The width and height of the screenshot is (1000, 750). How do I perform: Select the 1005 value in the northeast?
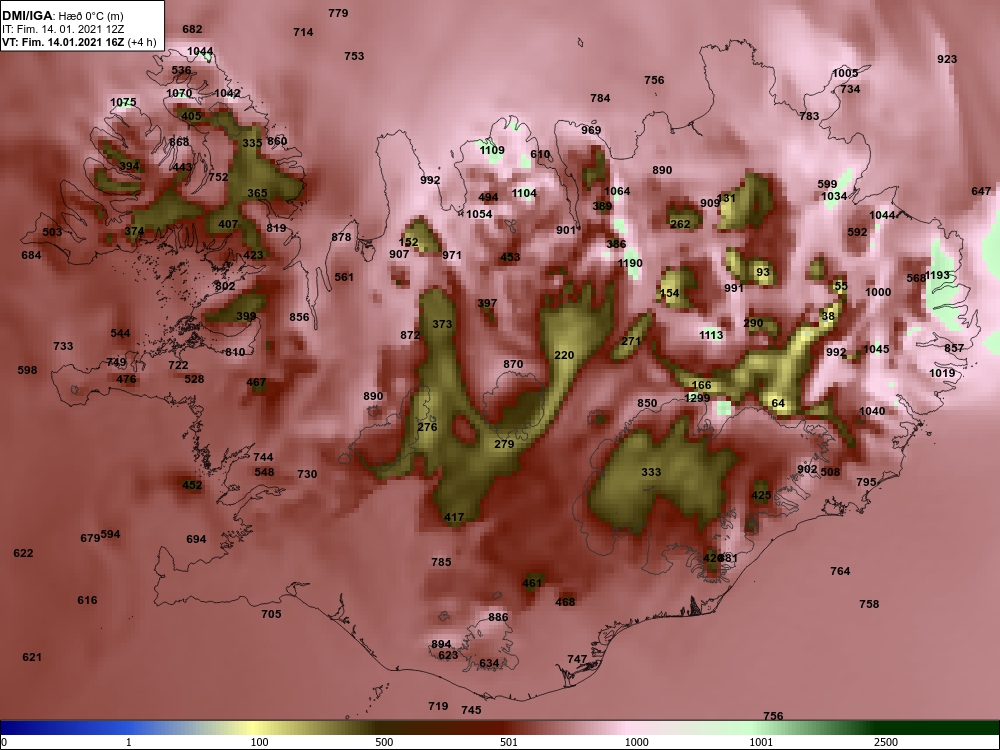pos(845,73)
